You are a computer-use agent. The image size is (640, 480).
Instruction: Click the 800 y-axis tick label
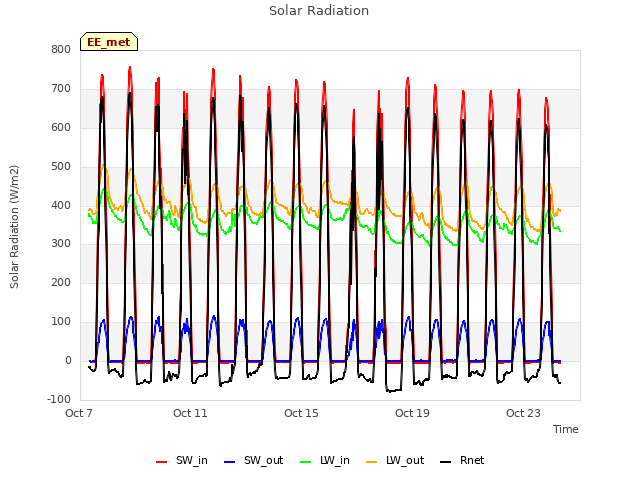(61, 49)
